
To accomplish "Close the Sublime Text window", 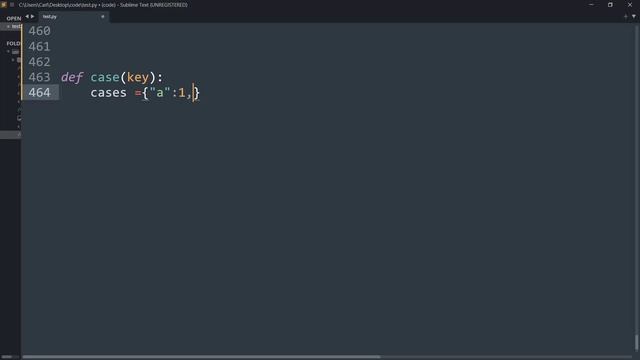I will tap(630, 4).
